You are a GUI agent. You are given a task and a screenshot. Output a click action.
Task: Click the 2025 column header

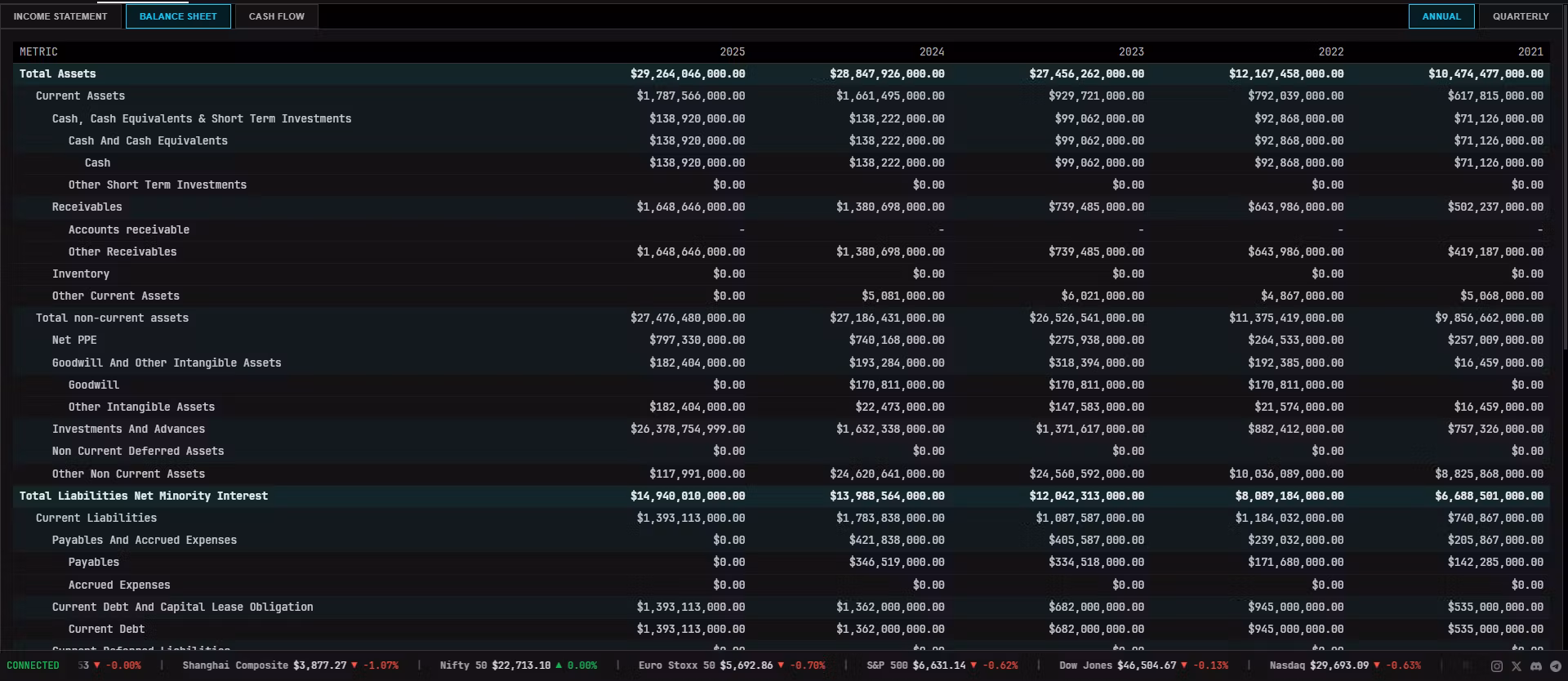tap(732, 51)
